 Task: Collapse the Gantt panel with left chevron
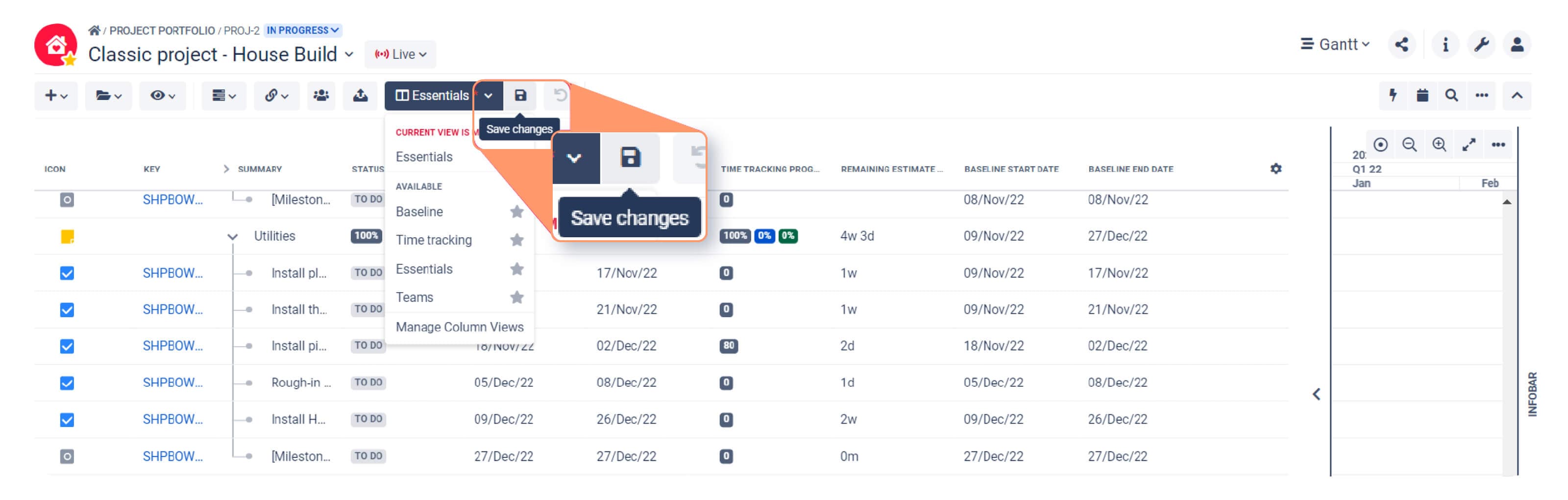tap(1316, 395)
